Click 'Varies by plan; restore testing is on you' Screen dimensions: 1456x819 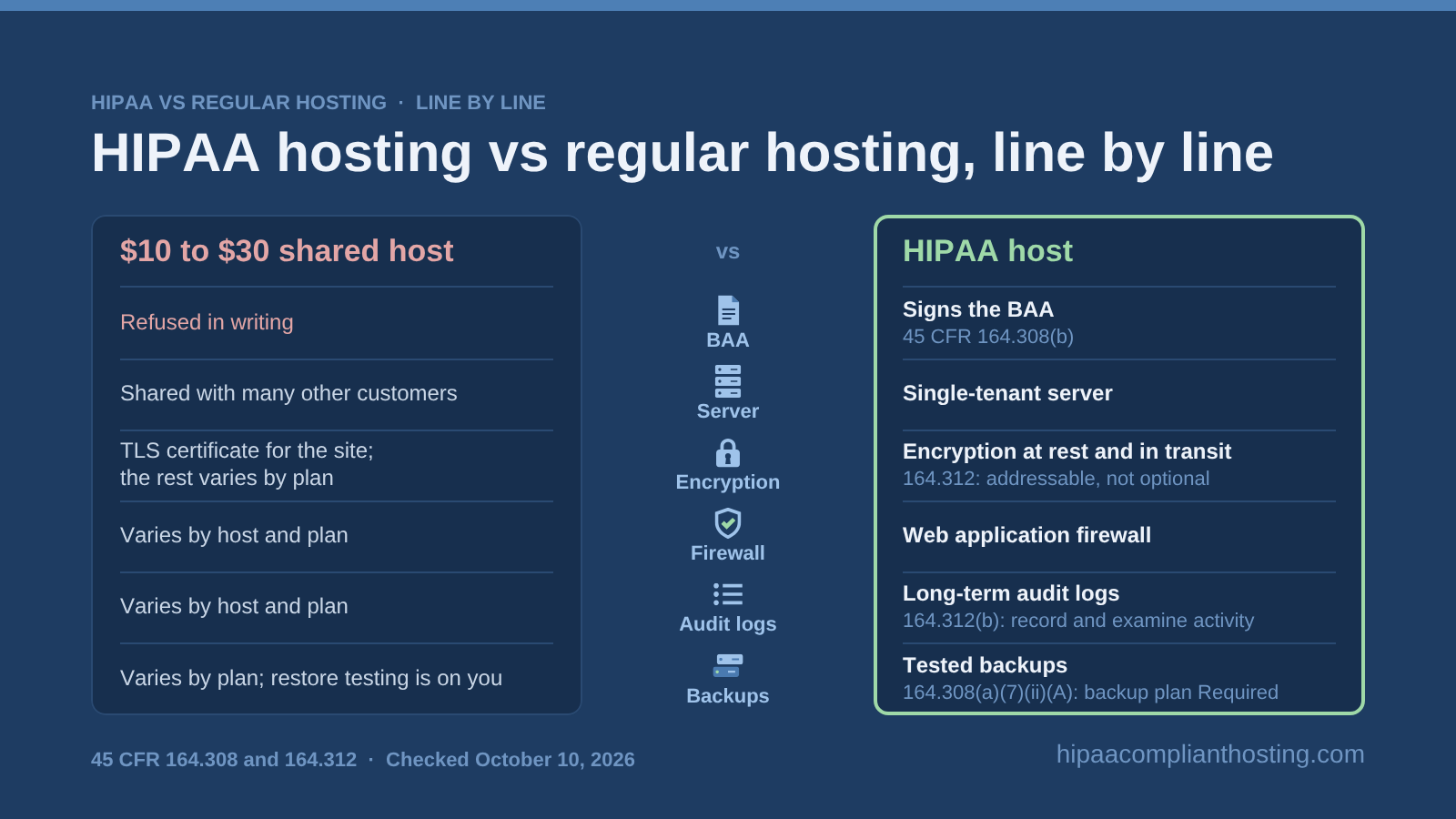pos(311,678)
